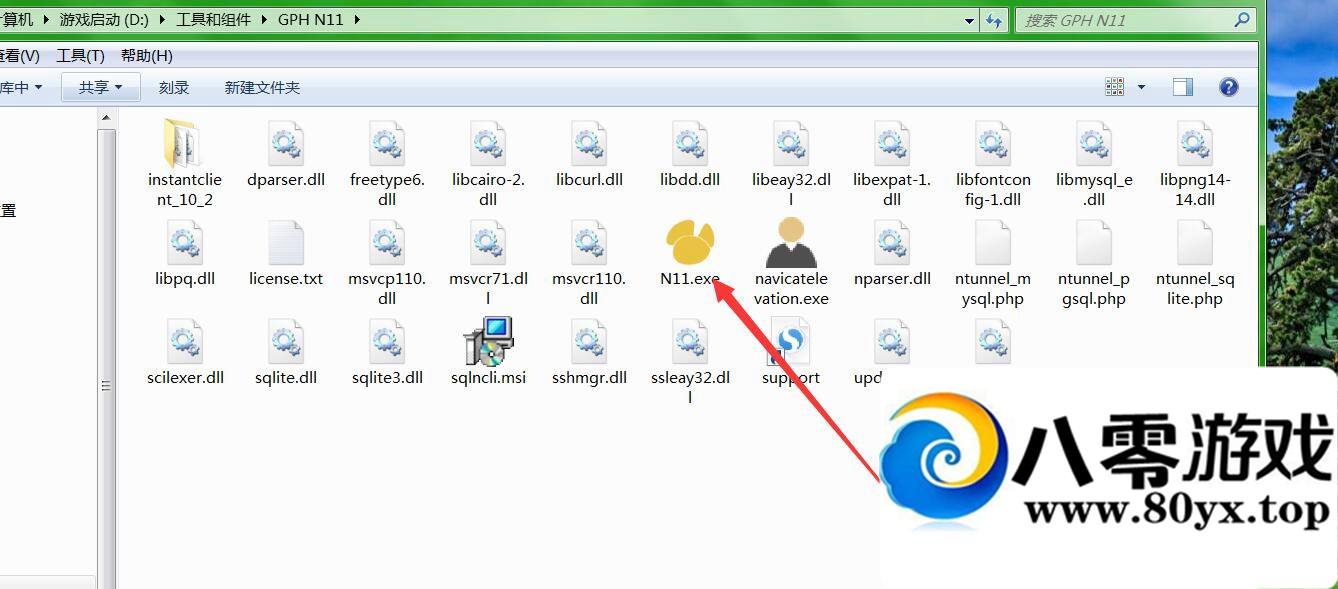Image resolution: width=1338 pixels, height=589 pixels.
Task: Change view with the views icon
Action: pyautogui.click(x=1115, y=87)
